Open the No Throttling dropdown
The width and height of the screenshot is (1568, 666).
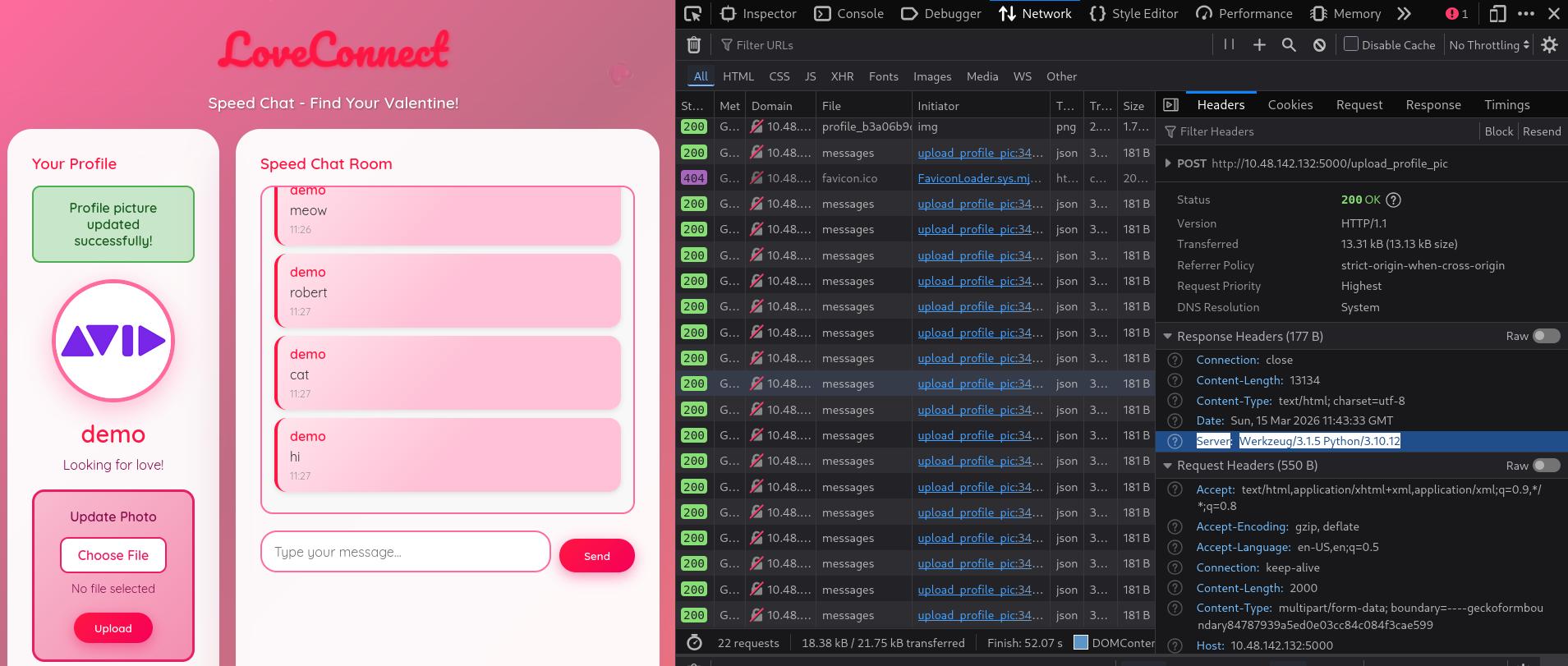pos(1489,45)
